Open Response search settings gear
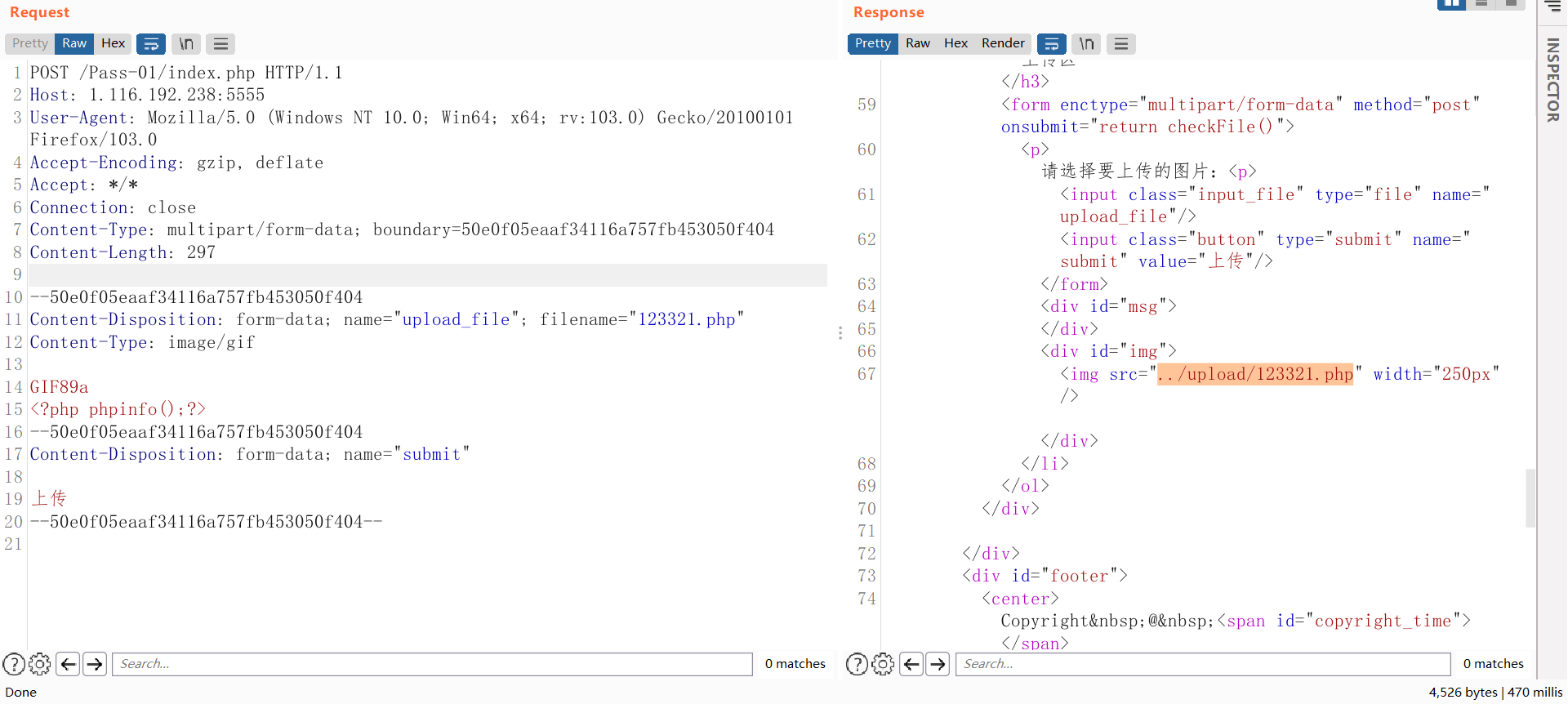Image resolution: width=1568 pixels, height=704 pixels. [883, 664]
